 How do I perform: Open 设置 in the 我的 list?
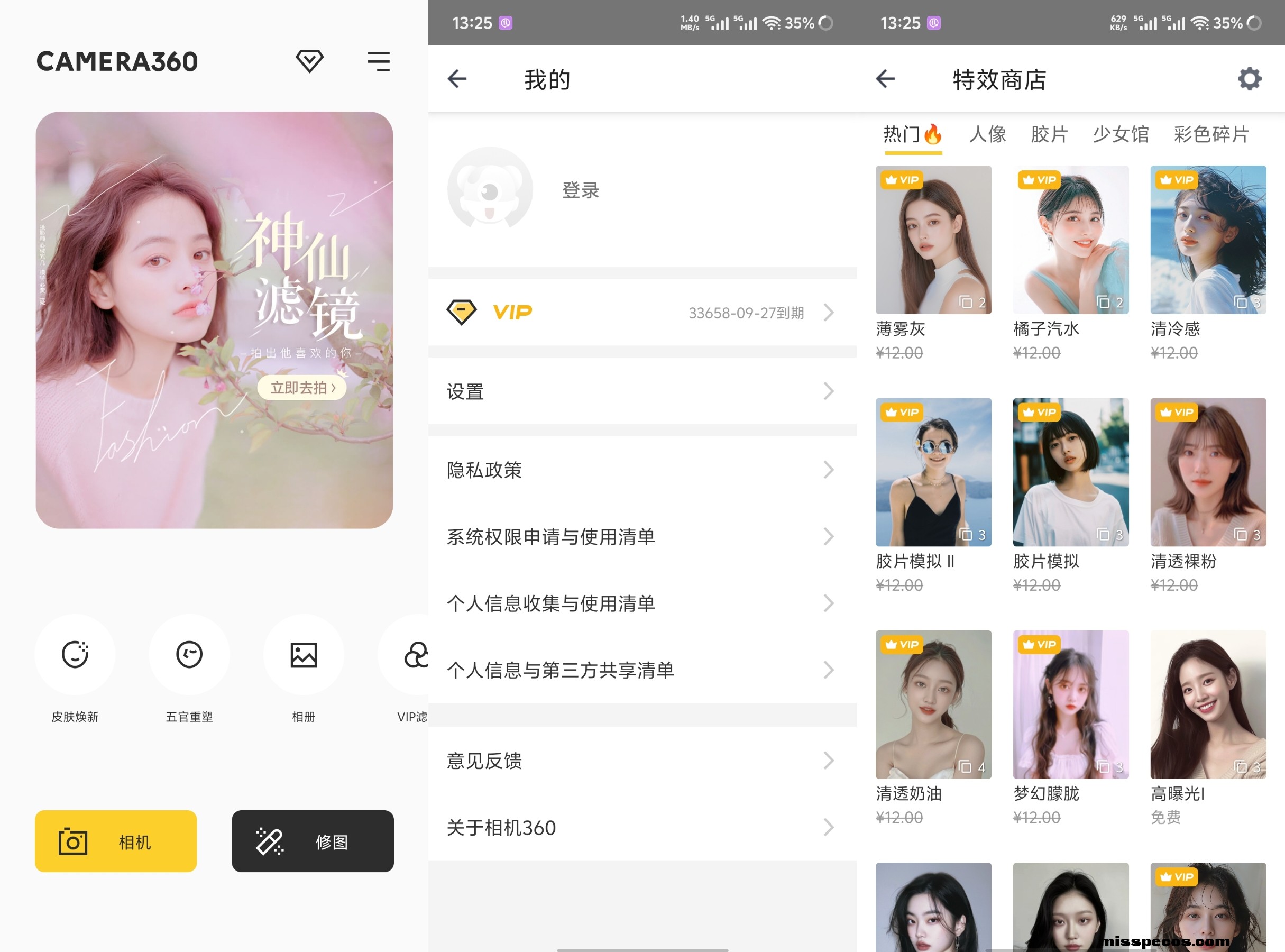(642, 391)
